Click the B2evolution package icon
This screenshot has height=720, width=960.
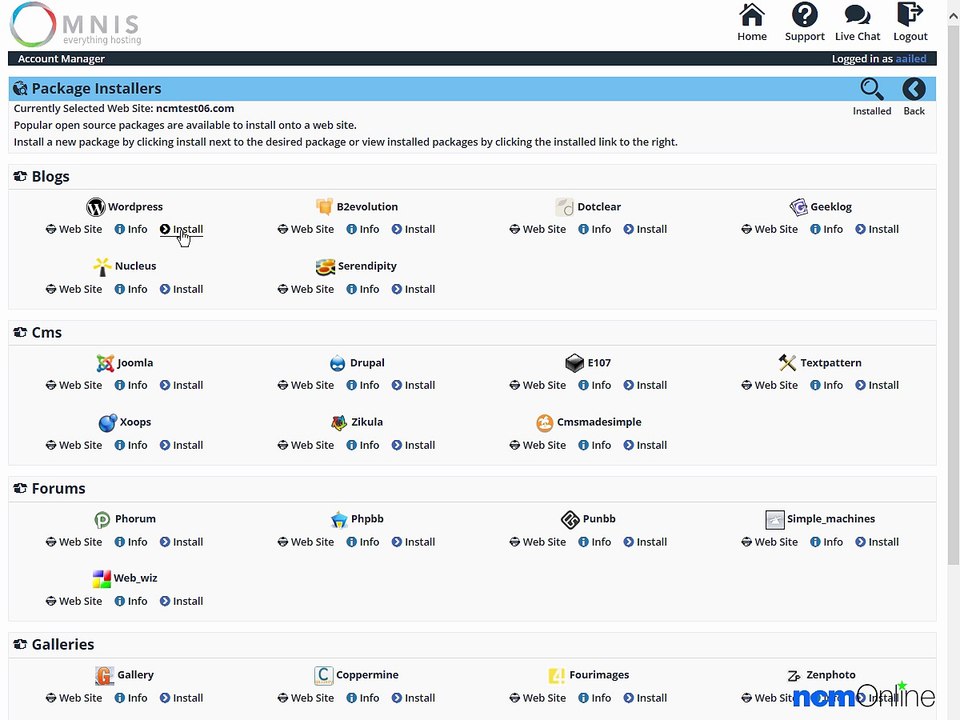pos(324,207)
